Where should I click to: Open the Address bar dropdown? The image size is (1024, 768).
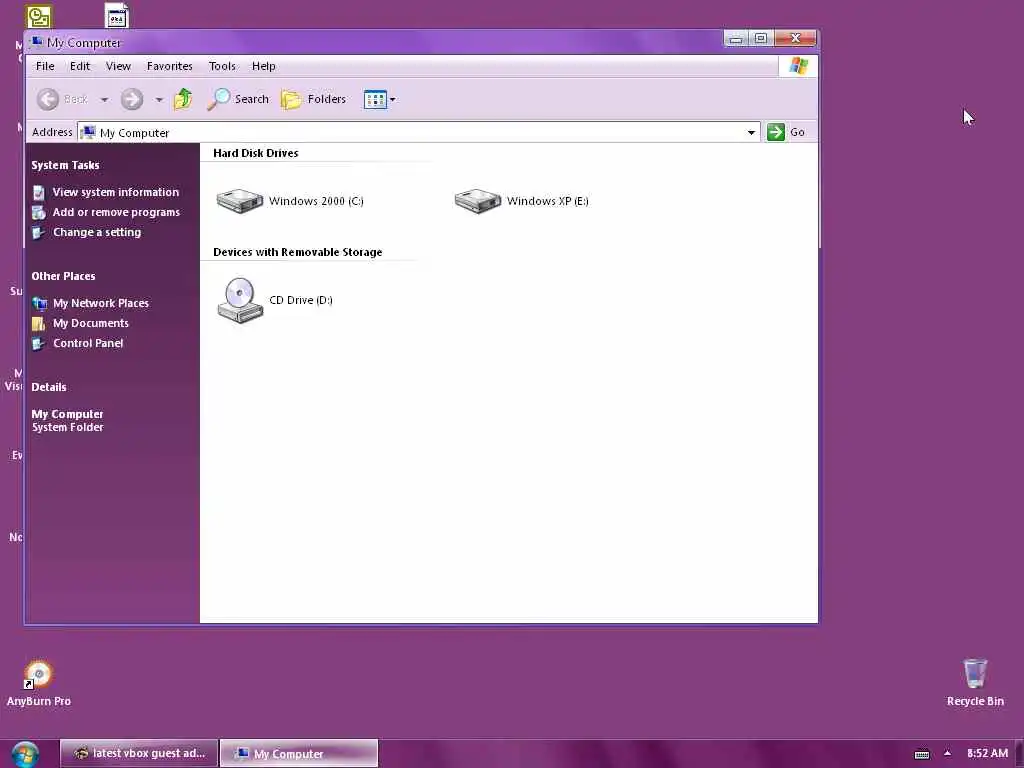751,133
